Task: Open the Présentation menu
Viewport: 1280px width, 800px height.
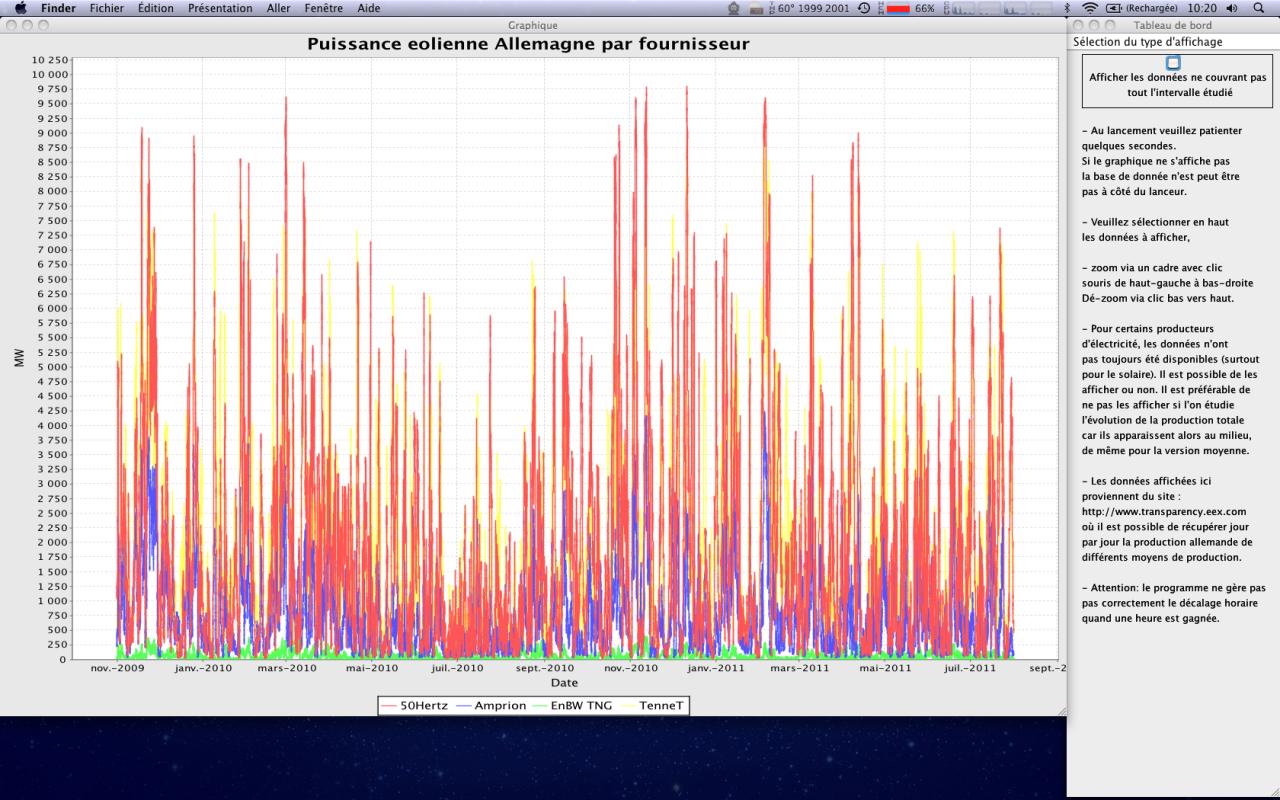Action: (x=220, y=8)
